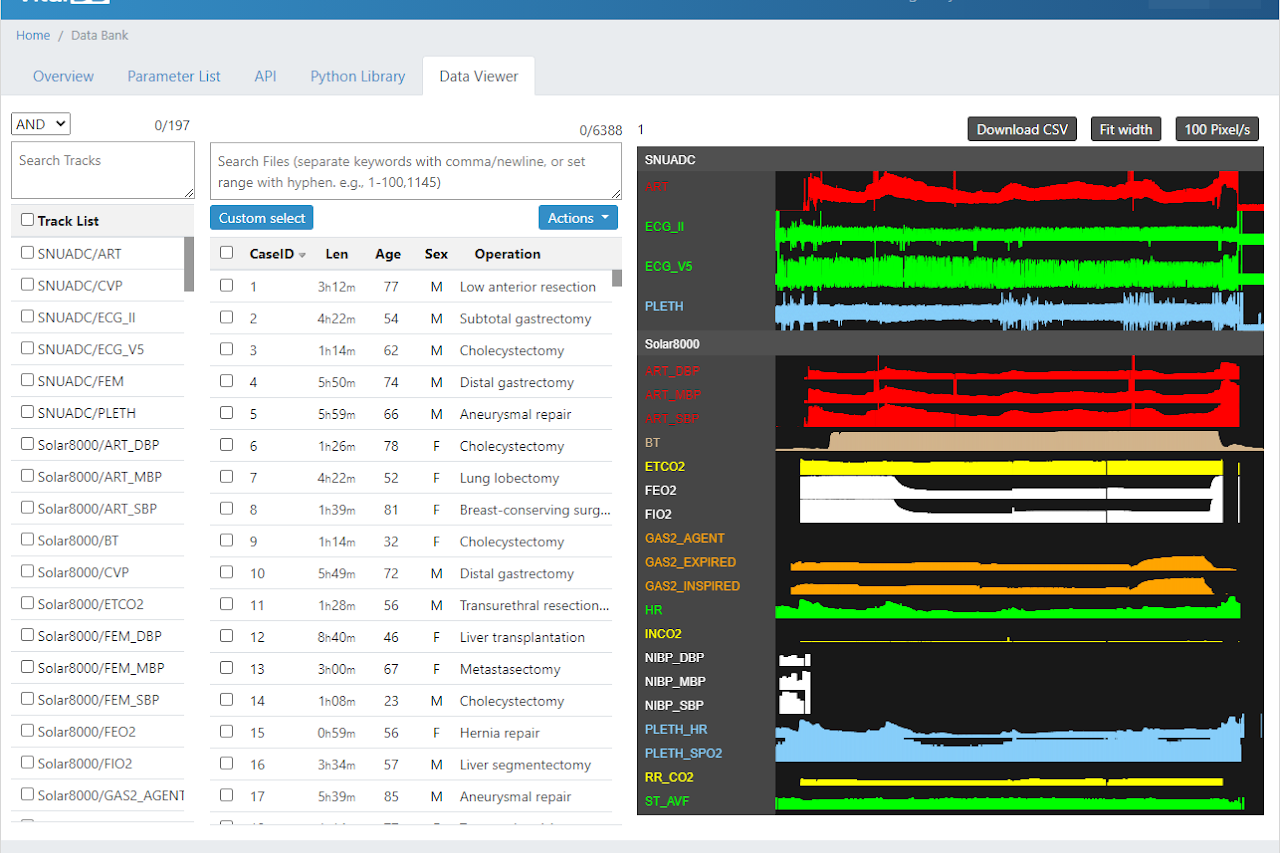Click inside the Search Tracks field
Viewport: 1280px width, 853px height.
click(103, 170)
